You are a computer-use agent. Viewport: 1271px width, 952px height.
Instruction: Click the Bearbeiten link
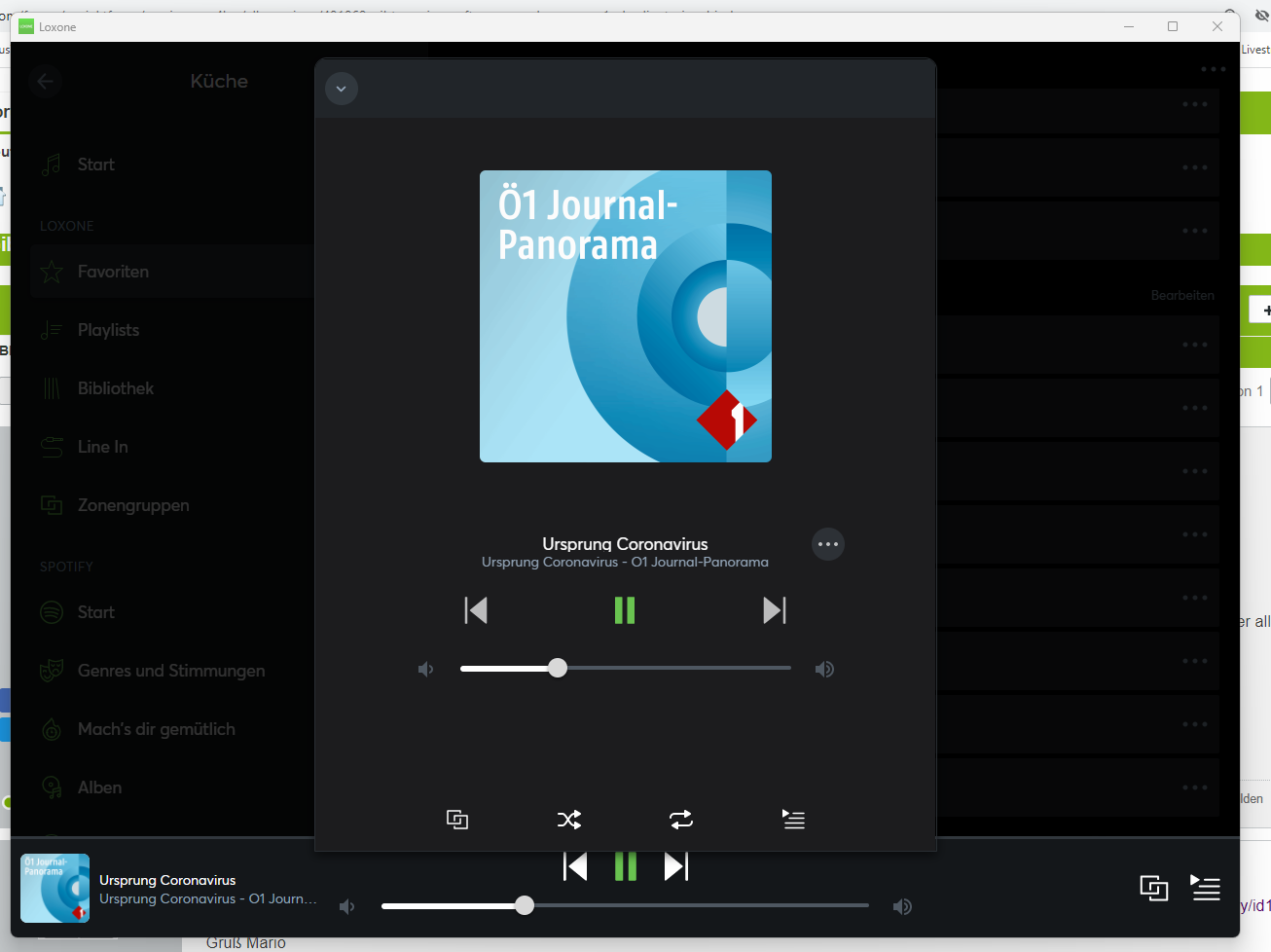1182,295
